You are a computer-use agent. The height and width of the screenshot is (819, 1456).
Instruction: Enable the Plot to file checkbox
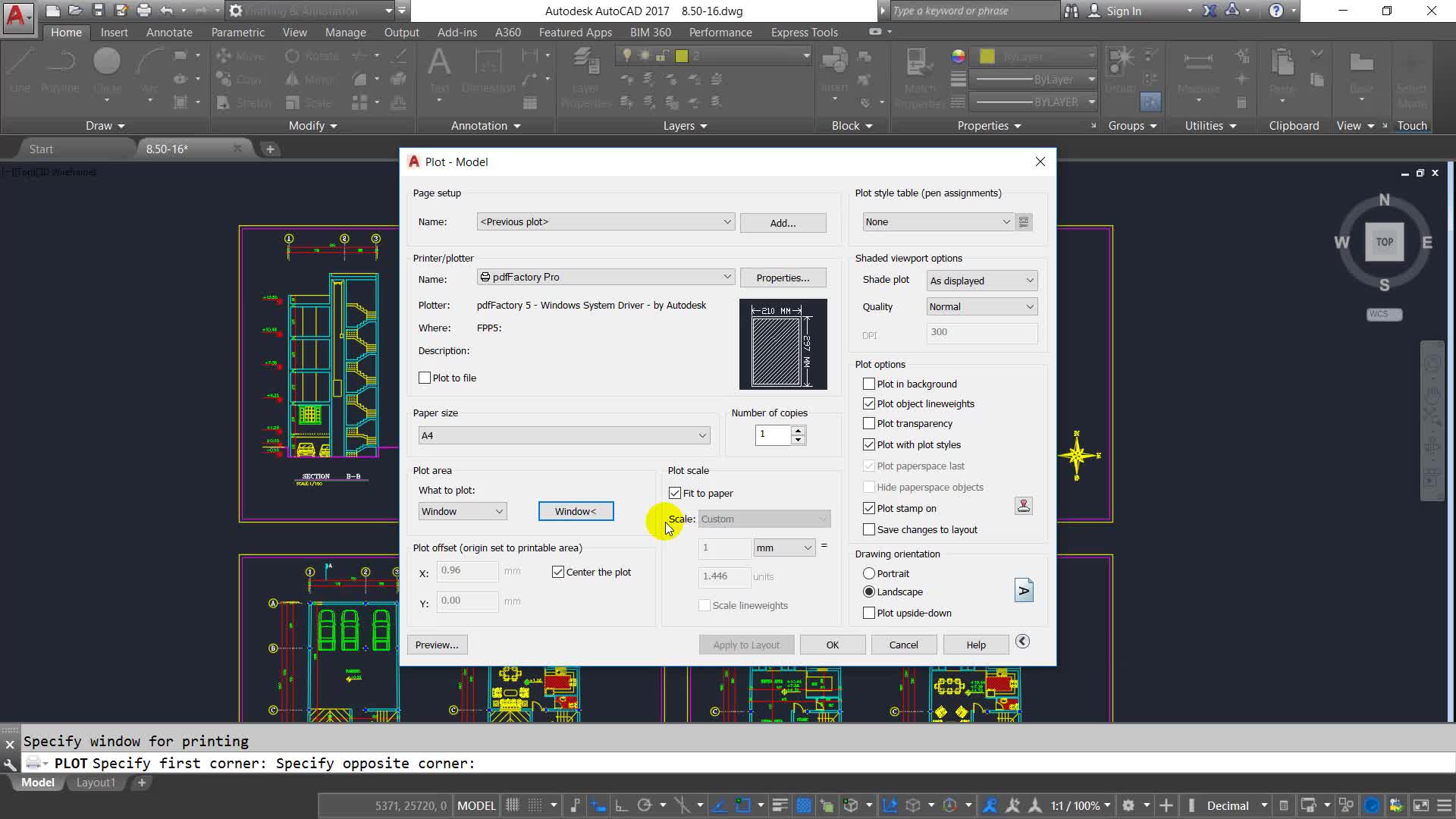[425, 378]
